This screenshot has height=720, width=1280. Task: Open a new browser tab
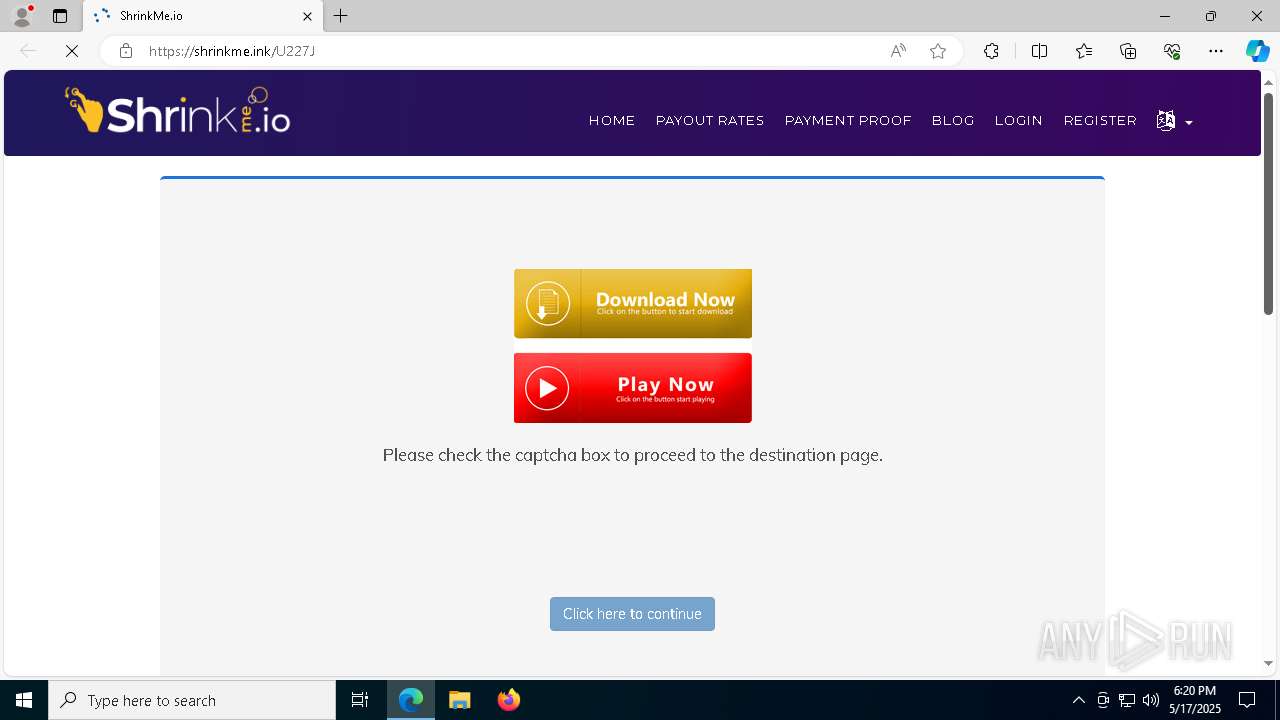click(x=341, y=16)
